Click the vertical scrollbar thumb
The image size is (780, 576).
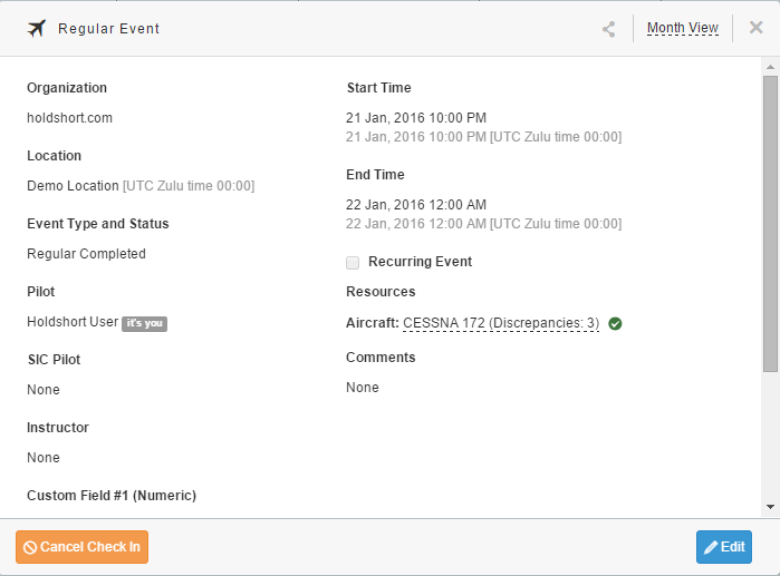pyautogui.click(x=771, y=224)
